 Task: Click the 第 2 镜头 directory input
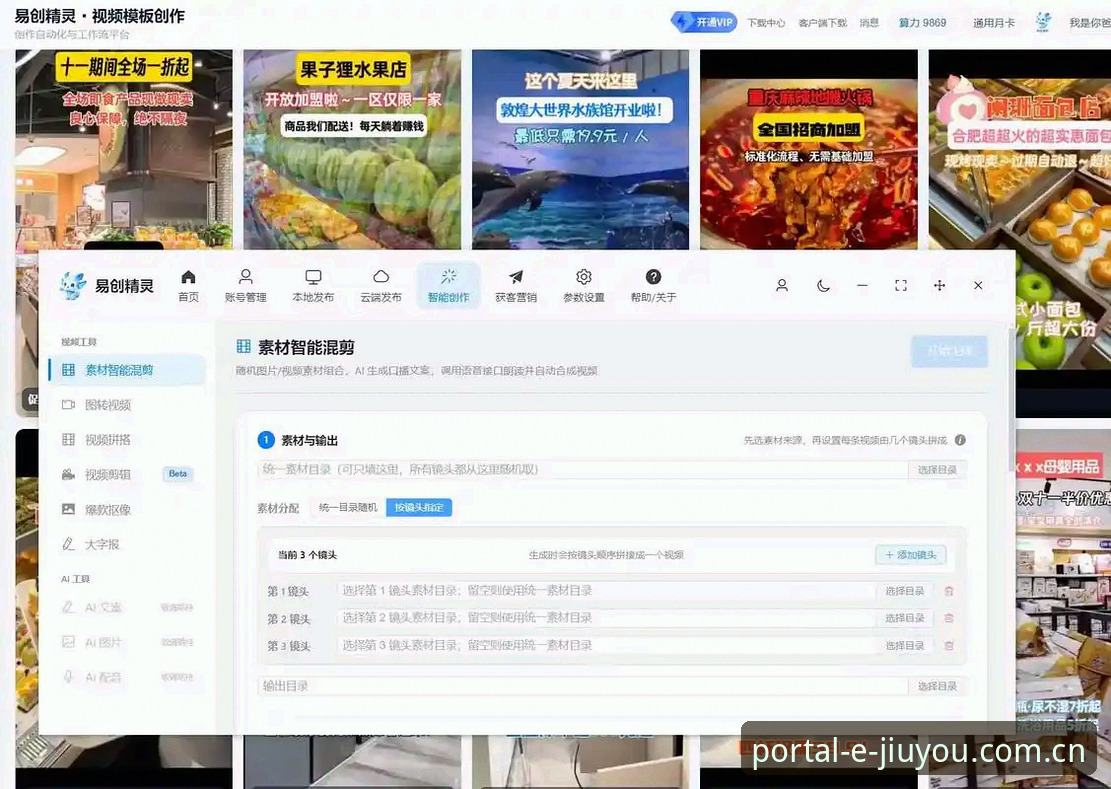coord(607,618)
